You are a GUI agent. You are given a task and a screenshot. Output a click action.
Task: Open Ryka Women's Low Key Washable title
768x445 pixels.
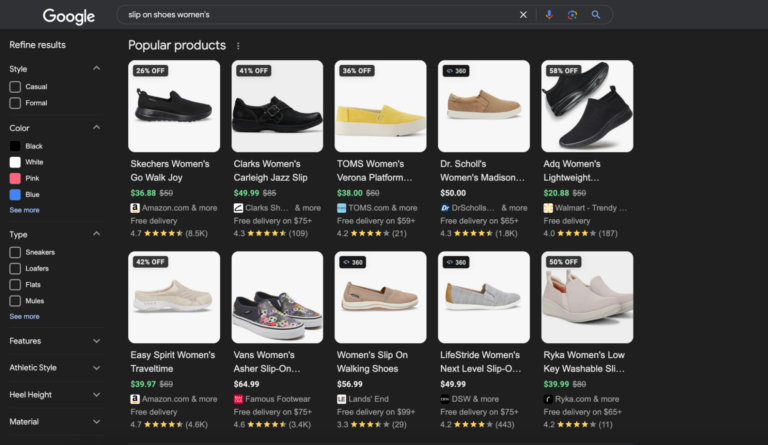(x=584, y=361)
